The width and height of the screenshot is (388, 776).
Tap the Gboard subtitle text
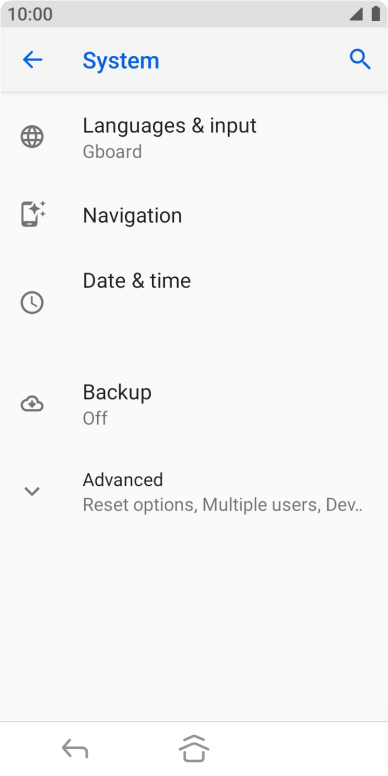click(112, 151)
